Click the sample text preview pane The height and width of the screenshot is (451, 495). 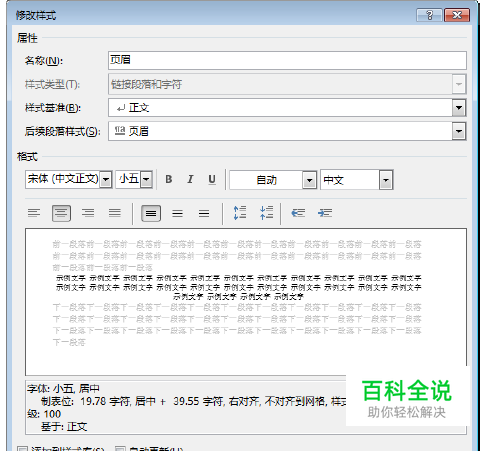(246, 302)
